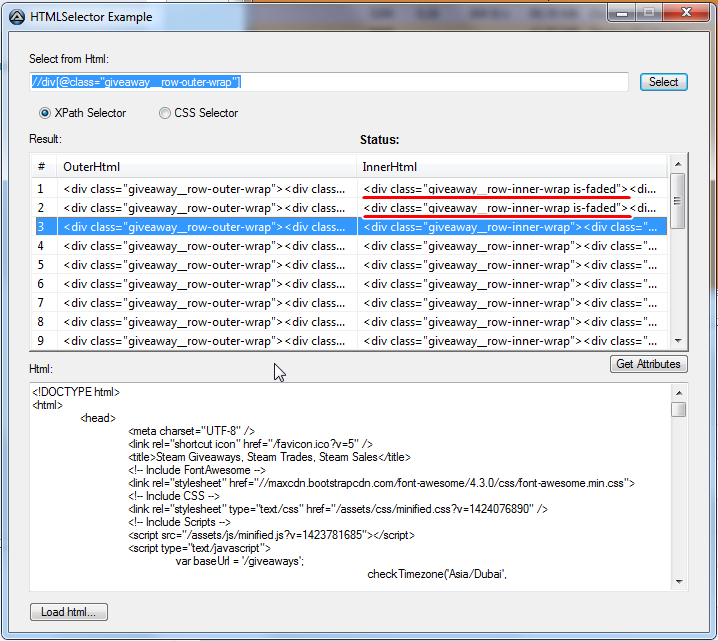Click the Select from Html input field
The height and width of the screenshot is (641, 718).
pos(328,82)
